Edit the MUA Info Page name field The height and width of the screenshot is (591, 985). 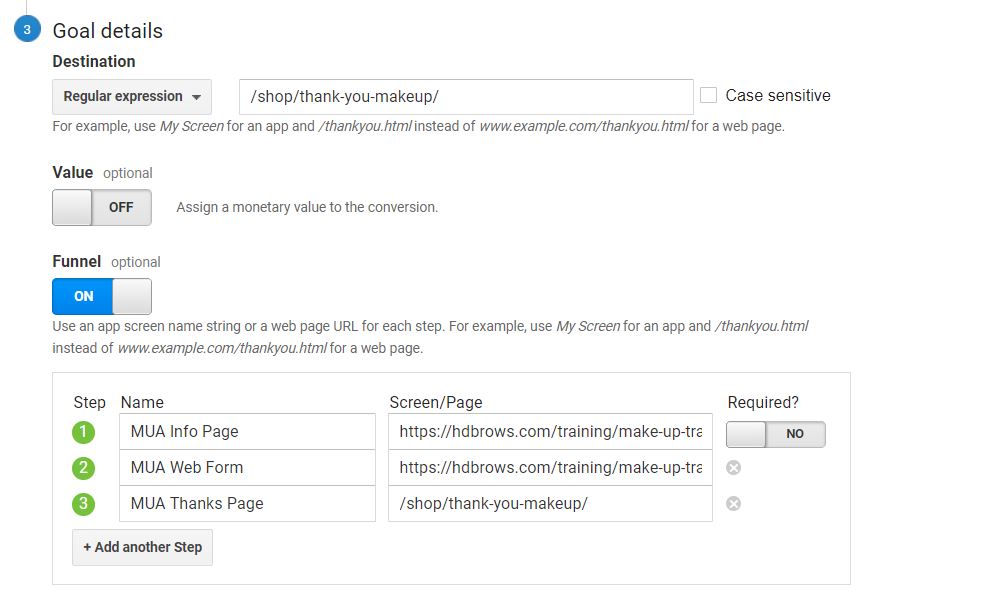click(x=247, y=432)
